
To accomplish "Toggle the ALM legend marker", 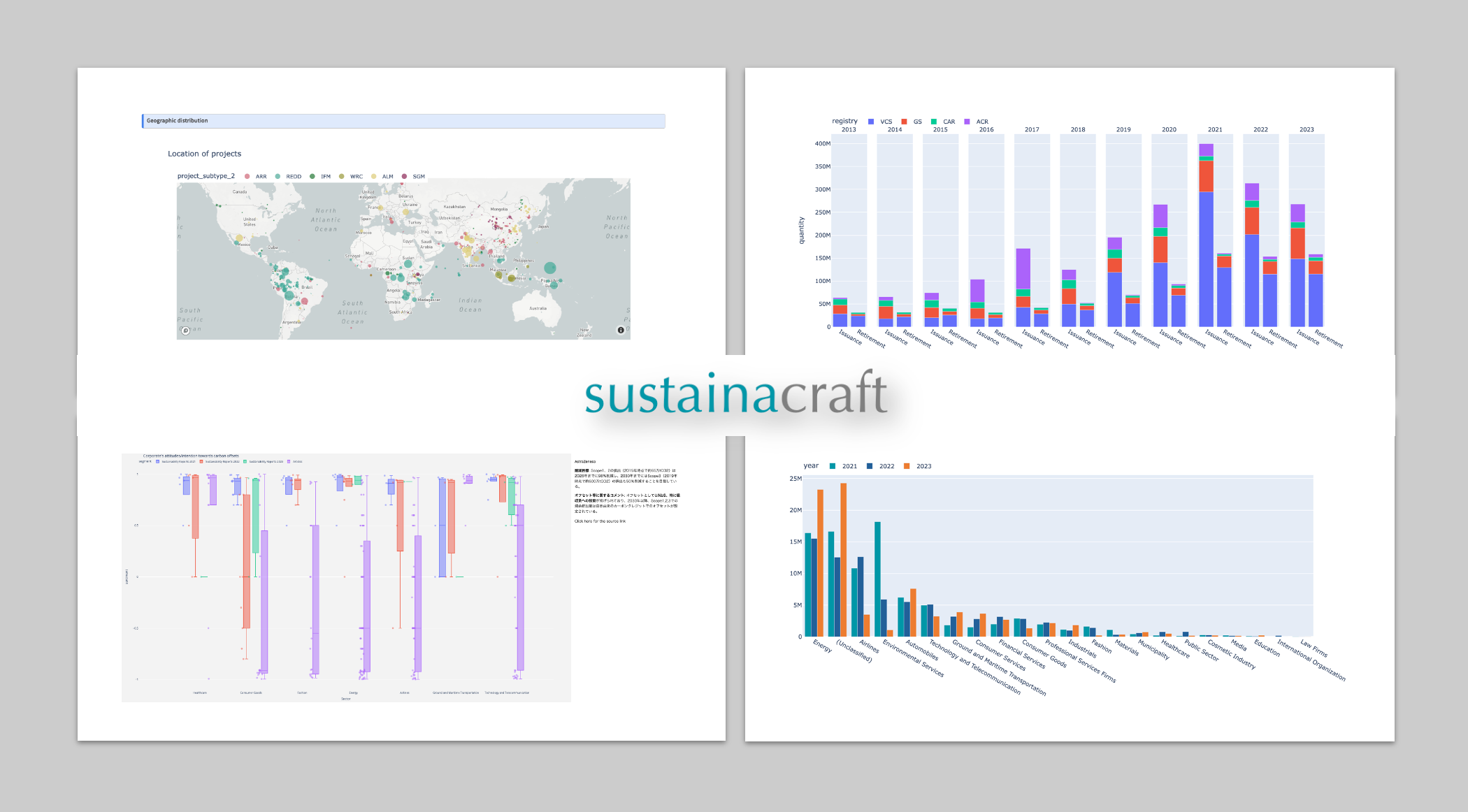I will pos(374,177).
